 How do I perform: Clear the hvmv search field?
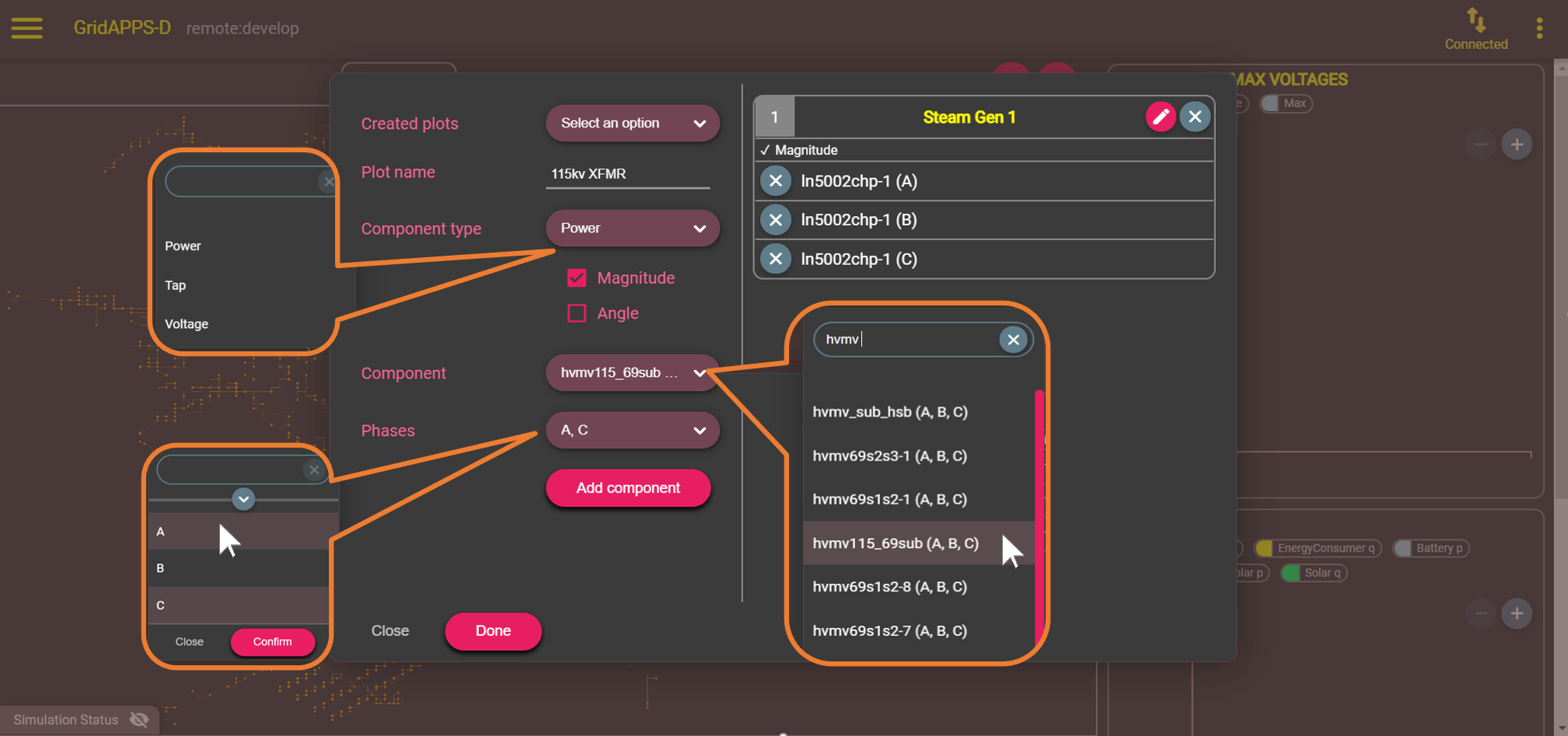click(x=1013, y=340)
